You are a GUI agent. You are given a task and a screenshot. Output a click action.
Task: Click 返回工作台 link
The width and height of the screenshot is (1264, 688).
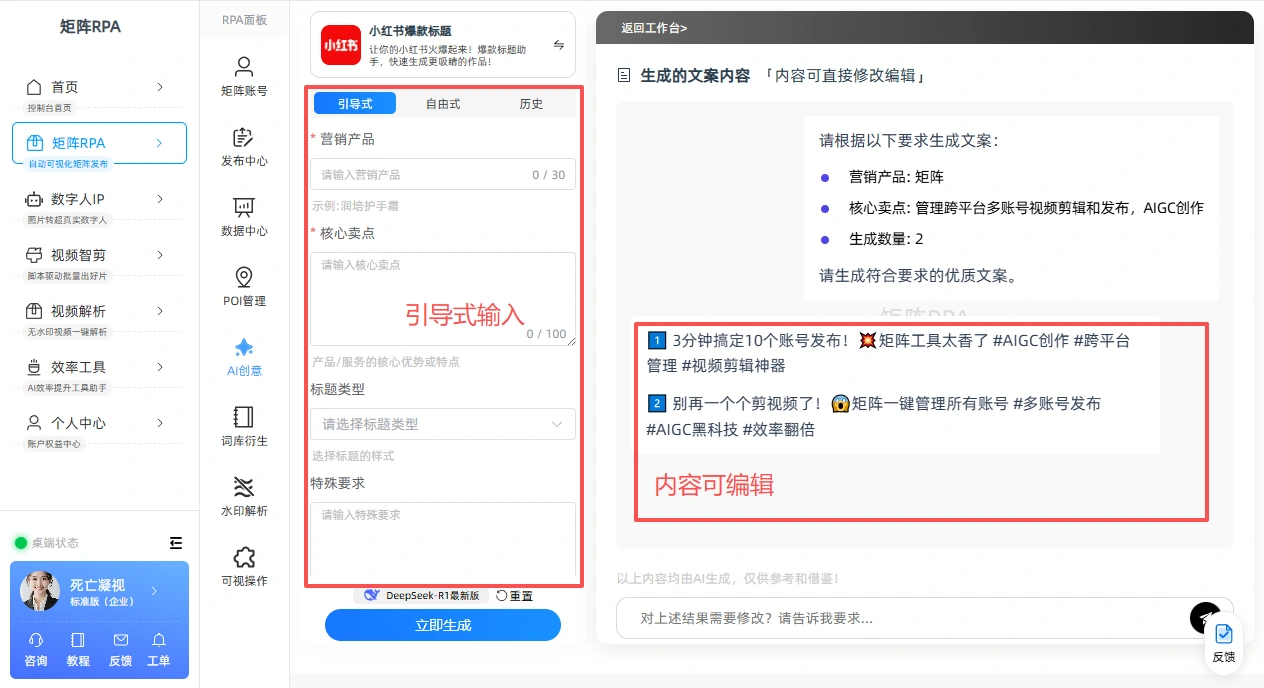(x=654, y=28)
